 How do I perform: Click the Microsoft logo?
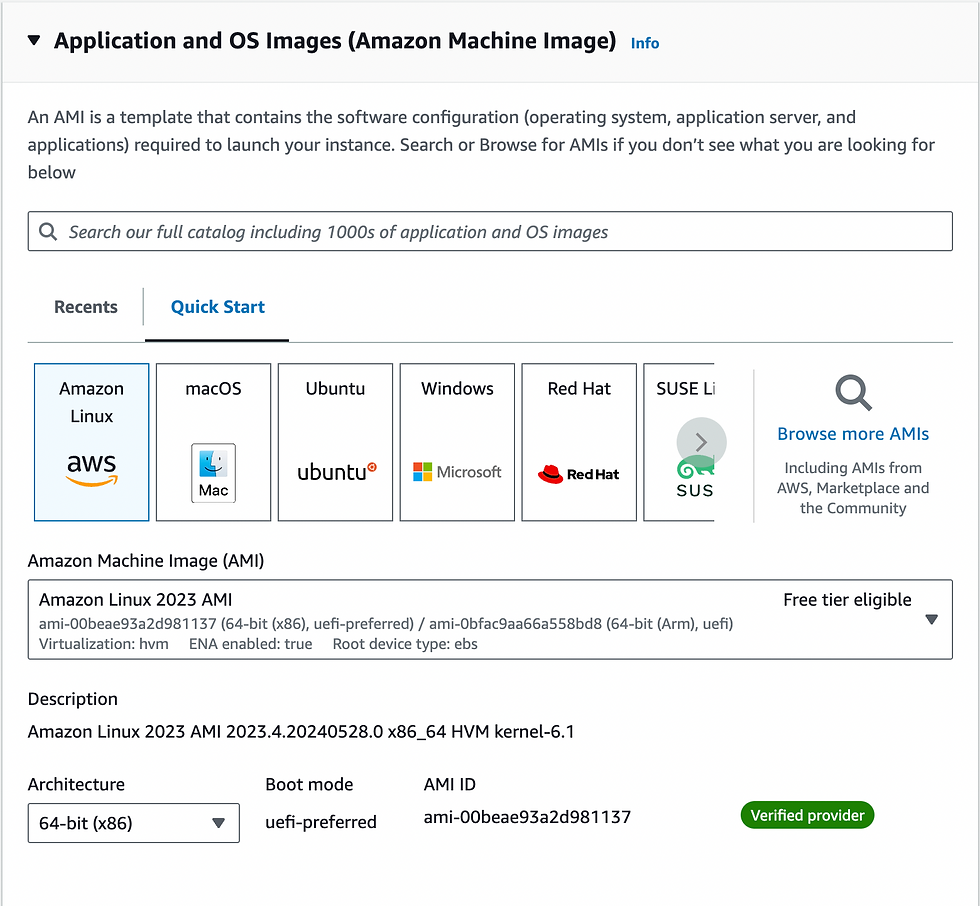[457, 472]
